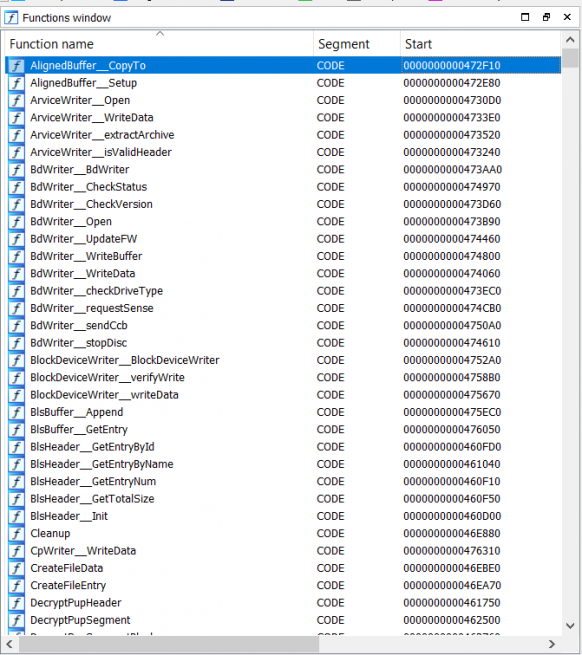Select the BlsBuffer__GetEntry row
The width and height of the screenshot is (582, 655).
(283, 429)
